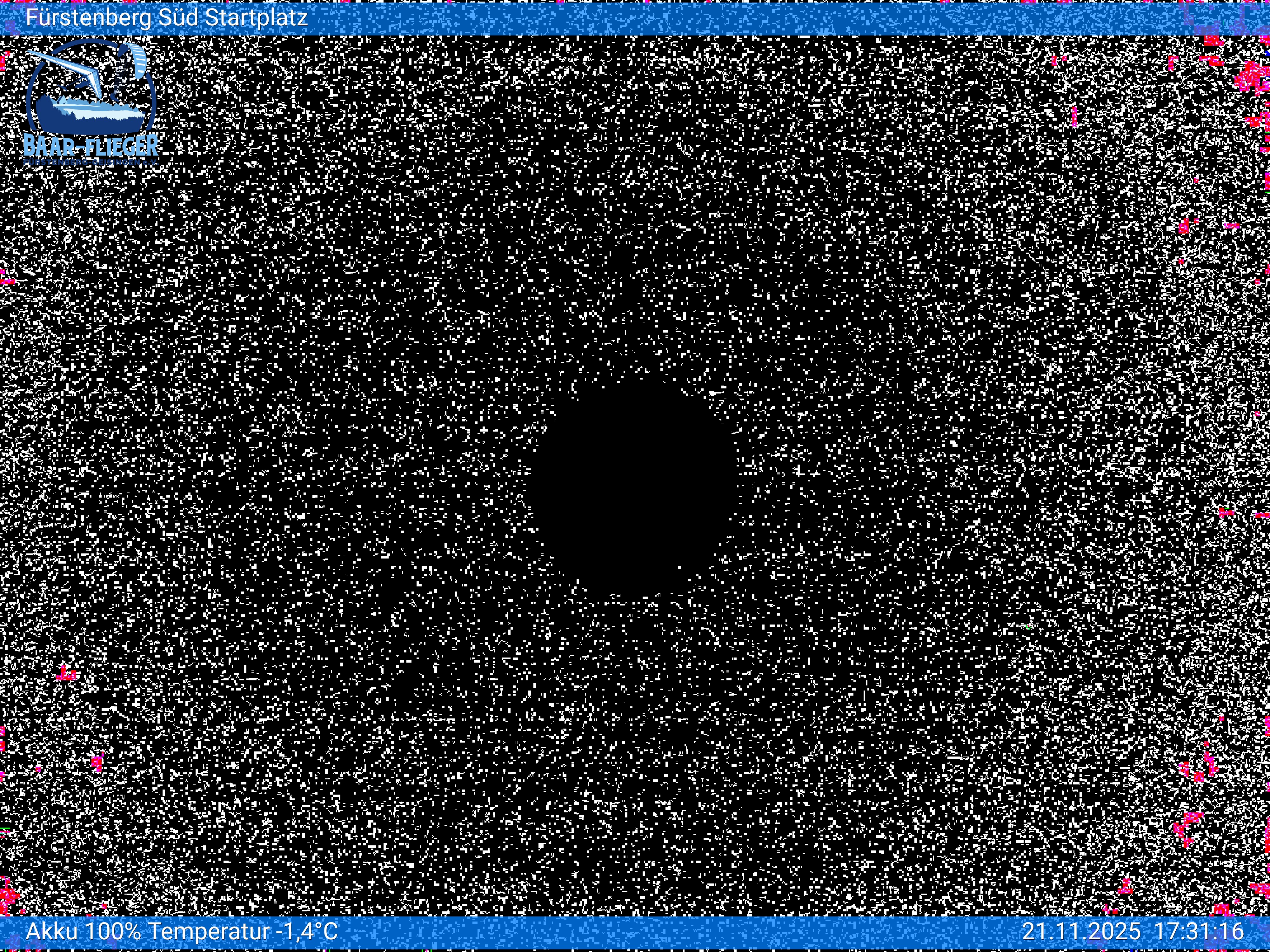Click the paraglider pilot figure in the logo
The height and width of the screenshot is (952, 1270).
pos(115,97)
